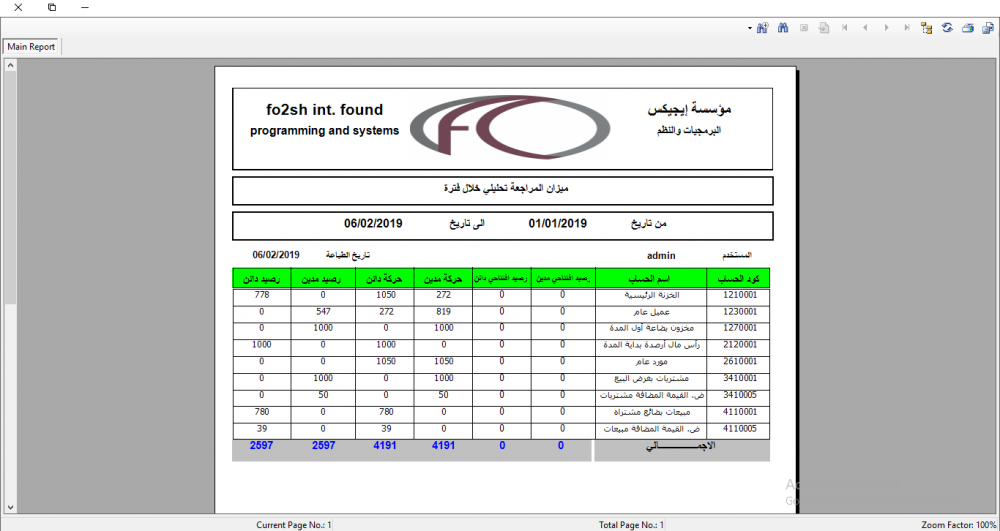1000x531 pixels.
Task: Go to the next page
Action: (x=886, y=28)
